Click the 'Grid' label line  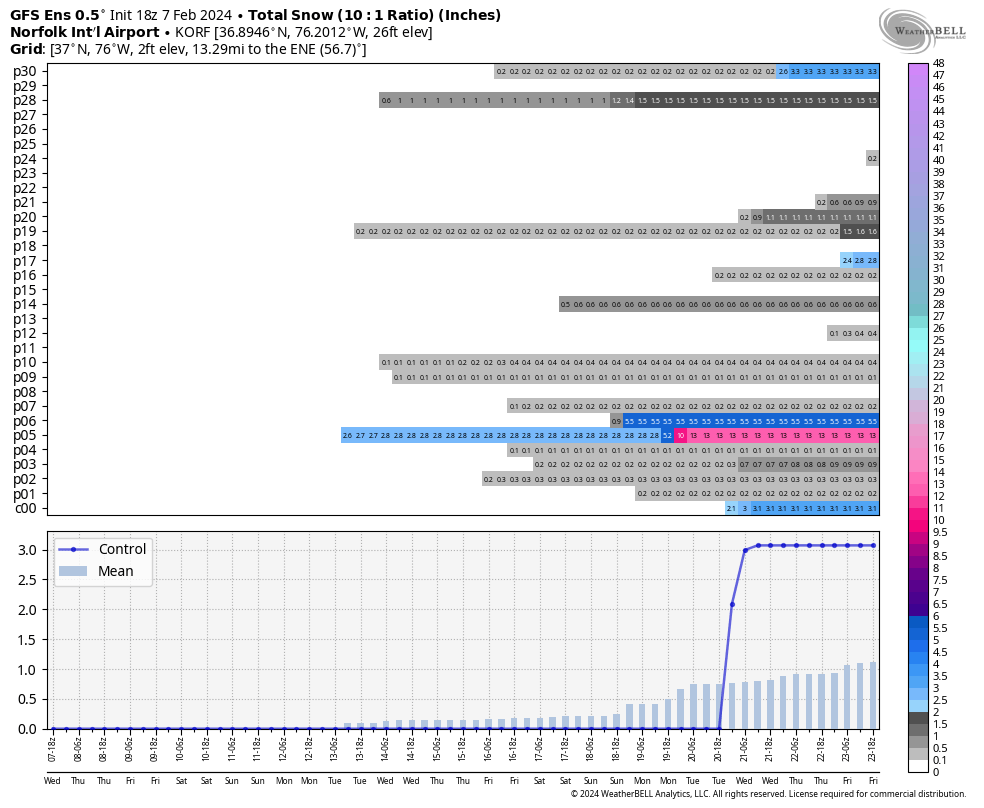click(188, 49)
